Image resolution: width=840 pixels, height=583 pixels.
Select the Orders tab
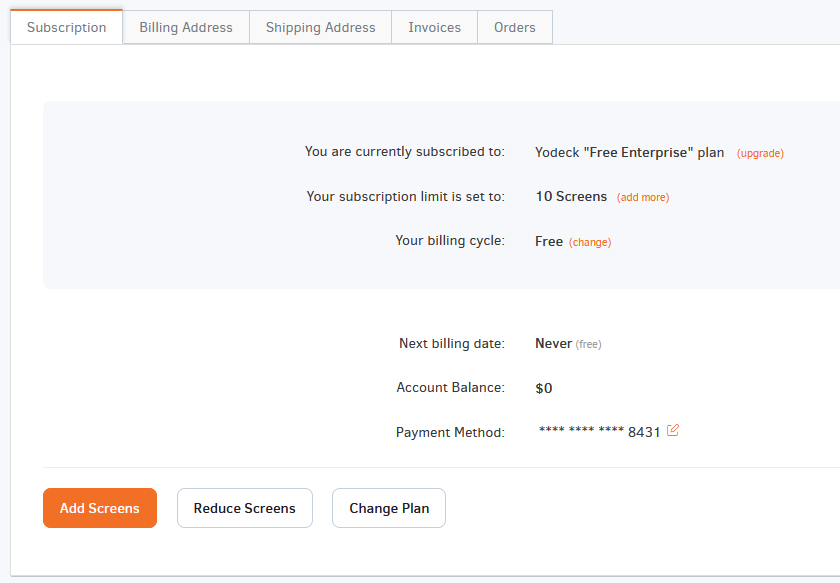(514, 27)
